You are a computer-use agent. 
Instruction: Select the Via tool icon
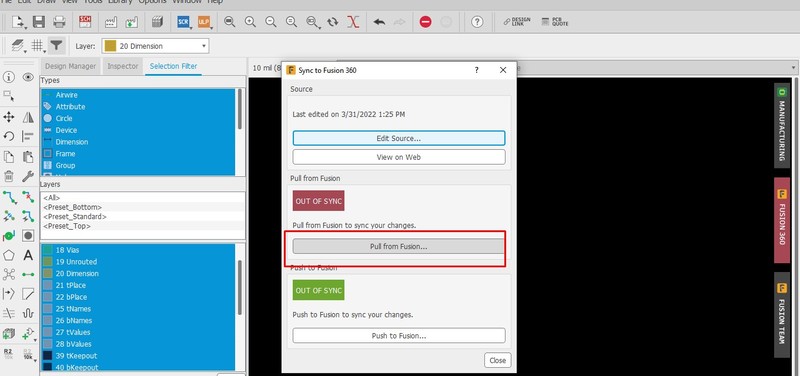click(28, 236)
